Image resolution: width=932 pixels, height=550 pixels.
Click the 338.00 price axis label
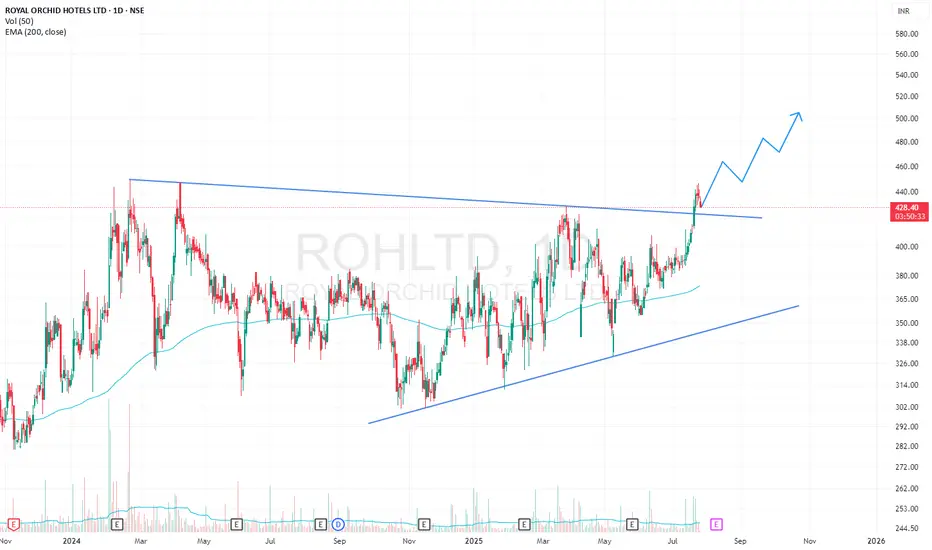click(x=907, y=342)
